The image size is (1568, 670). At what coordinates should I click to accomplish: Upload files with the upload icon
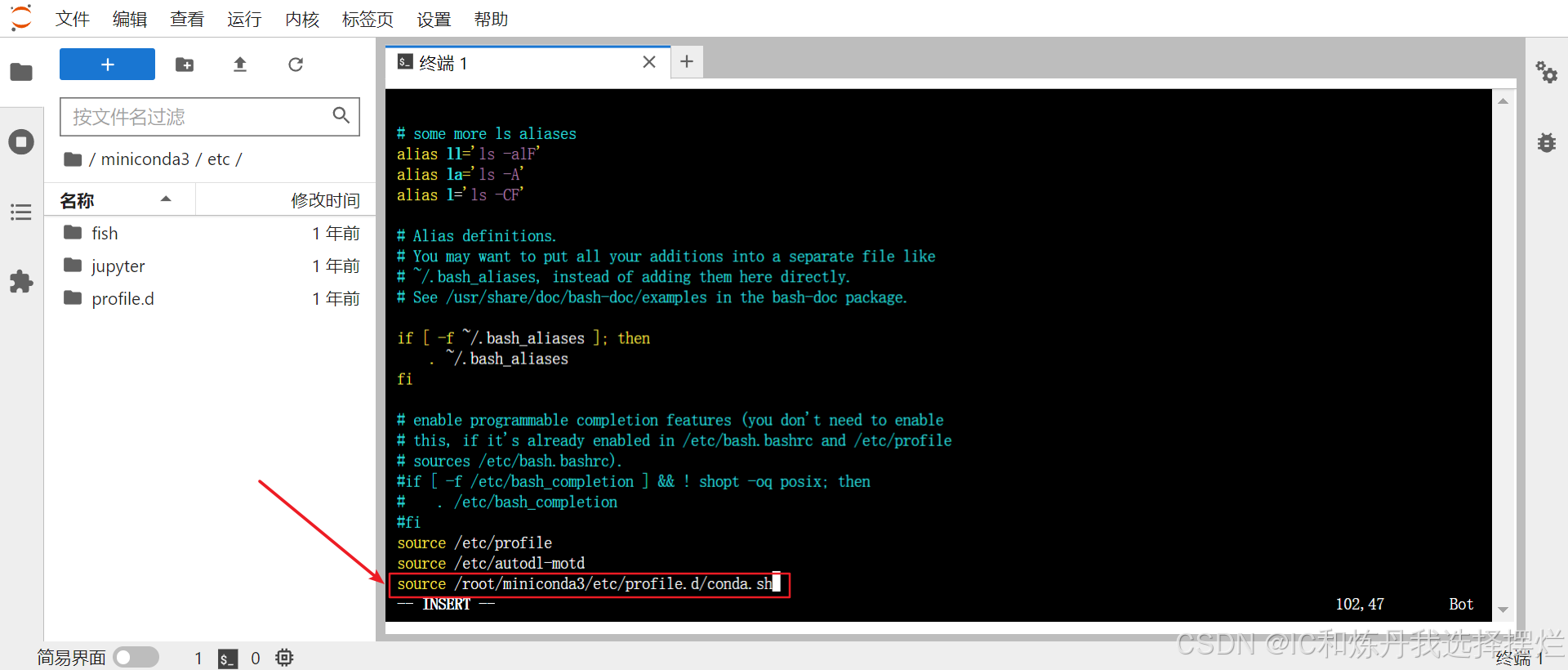coord(240,65)
